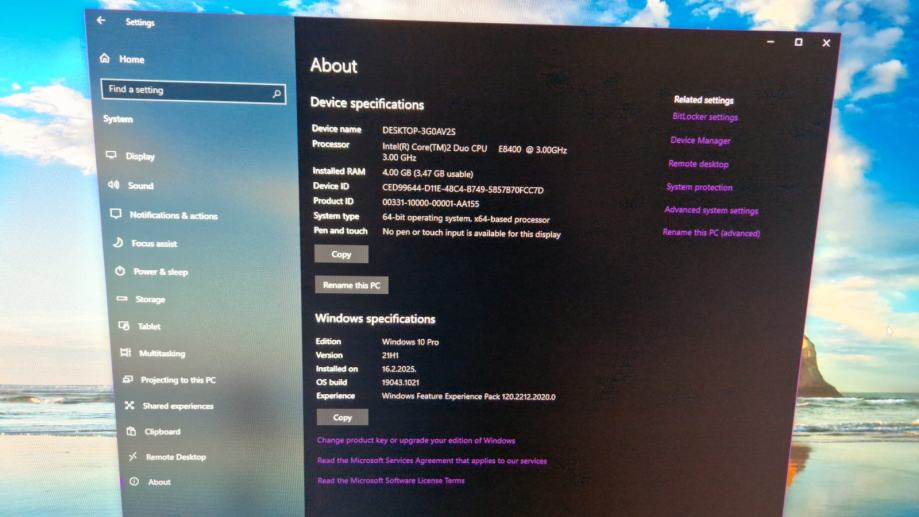This screenshot has width=919, height=517.
Task: Click installed on date 16.2.2025
Action: point(399,369)
